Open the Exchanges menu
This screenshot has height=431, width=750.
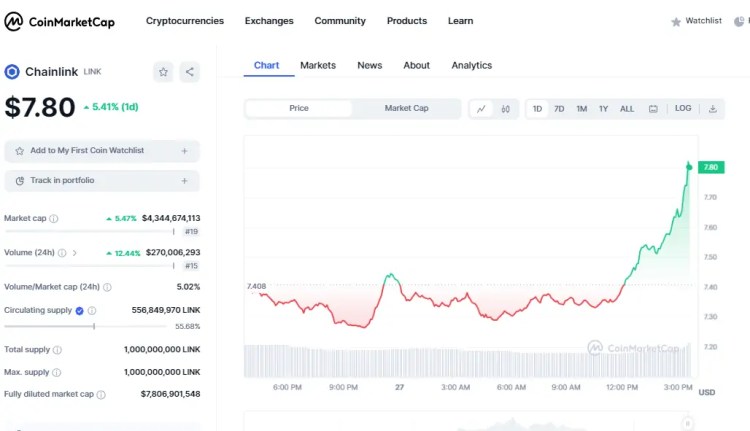pos(269,21)
